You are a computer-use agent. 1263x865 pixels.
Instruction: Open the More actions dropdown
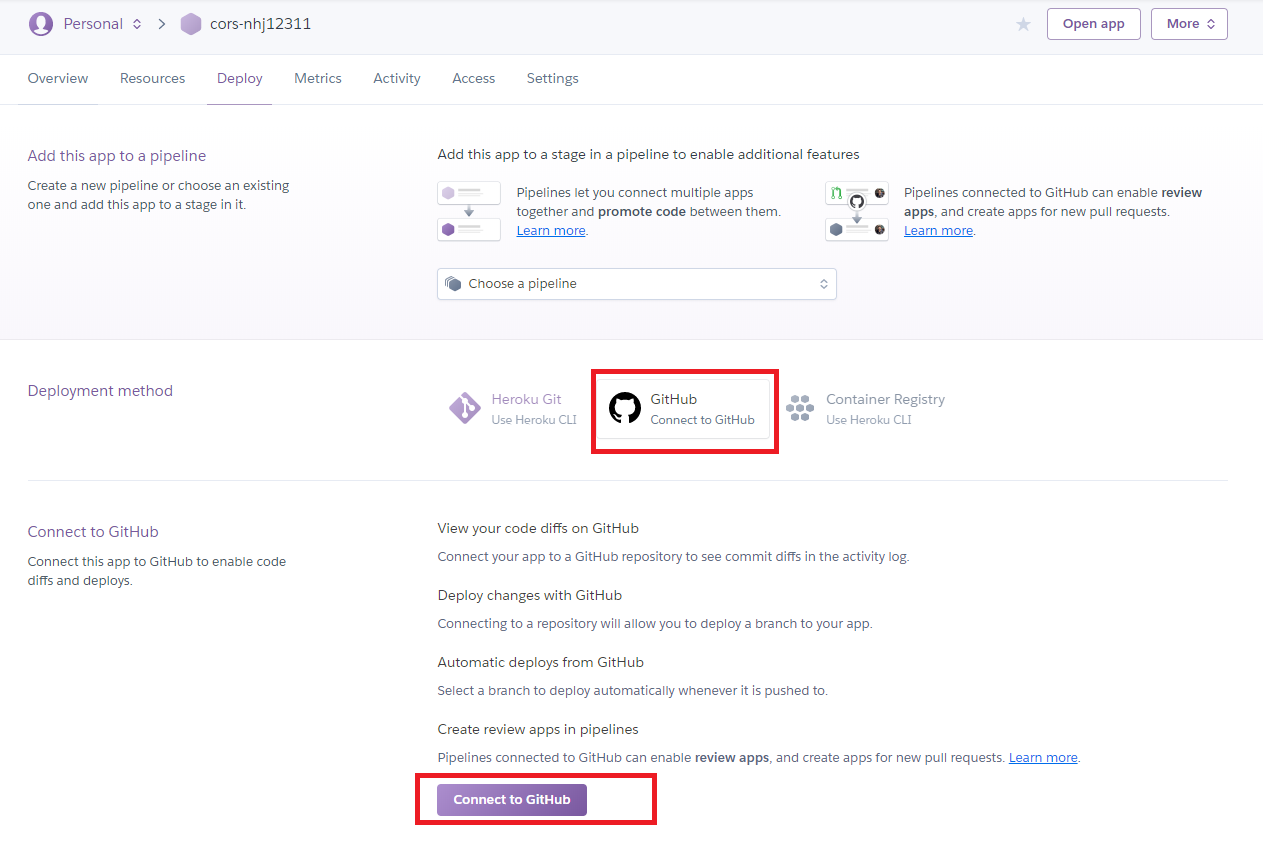[1189, 24]
